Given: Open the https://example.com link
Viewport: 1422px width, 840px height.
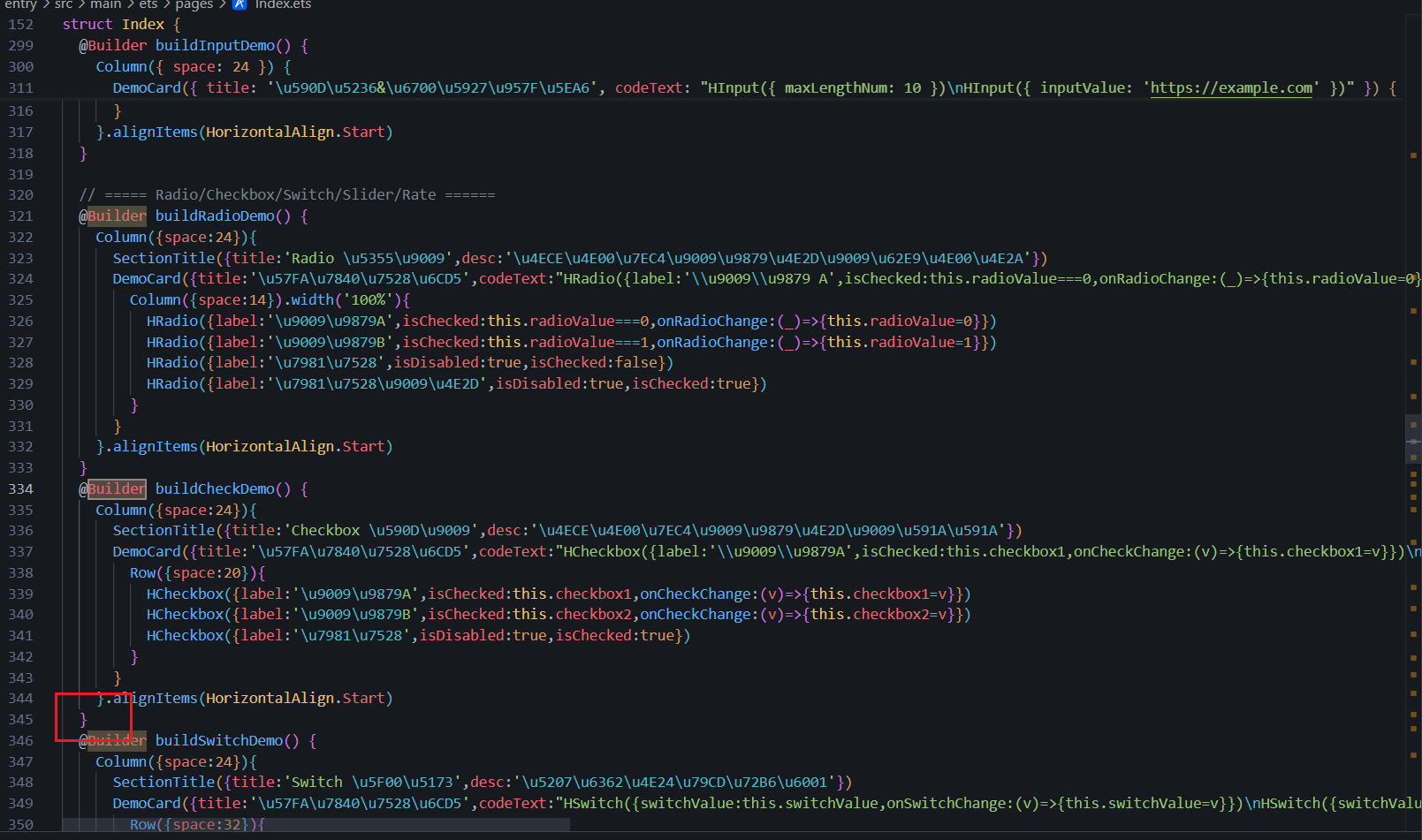Looking at the screenshot, I should click(1231, 87).
